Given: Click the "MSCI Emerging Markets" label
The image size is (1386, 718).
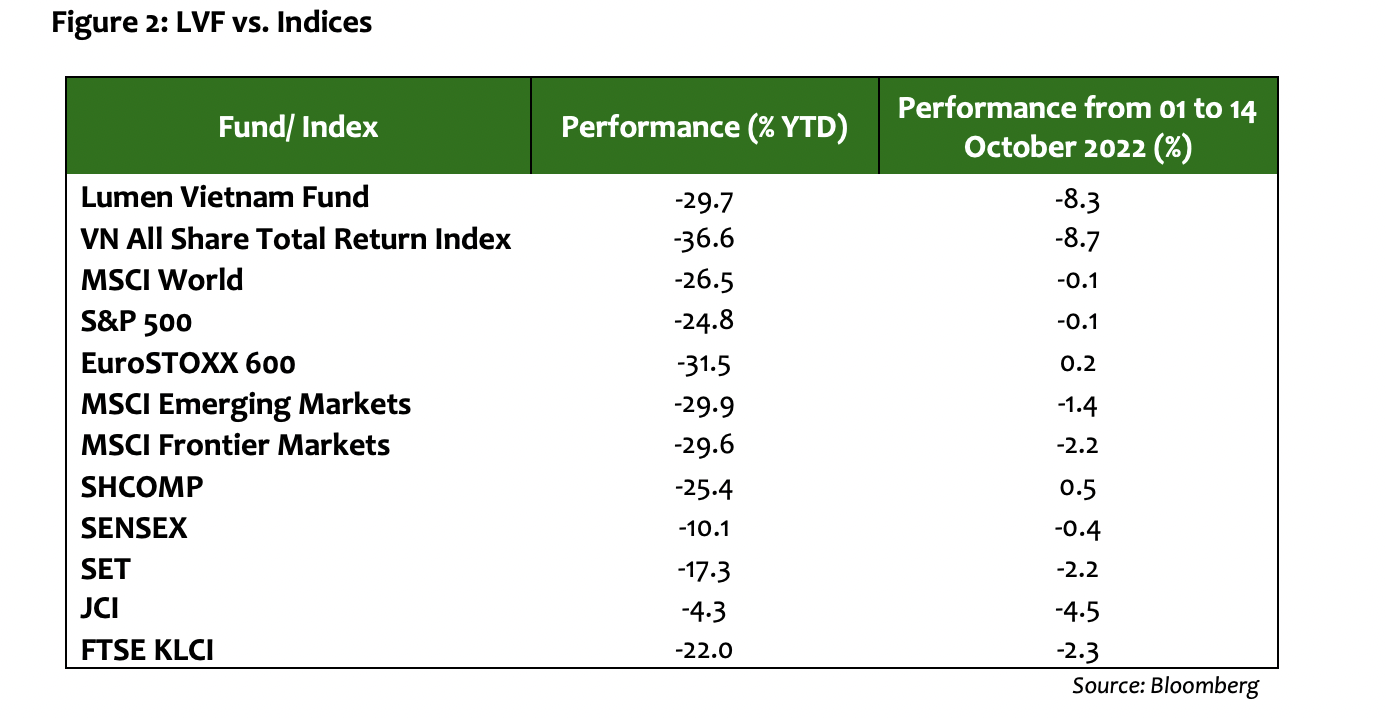Looking at the screenshot, I should pos(246,404).
